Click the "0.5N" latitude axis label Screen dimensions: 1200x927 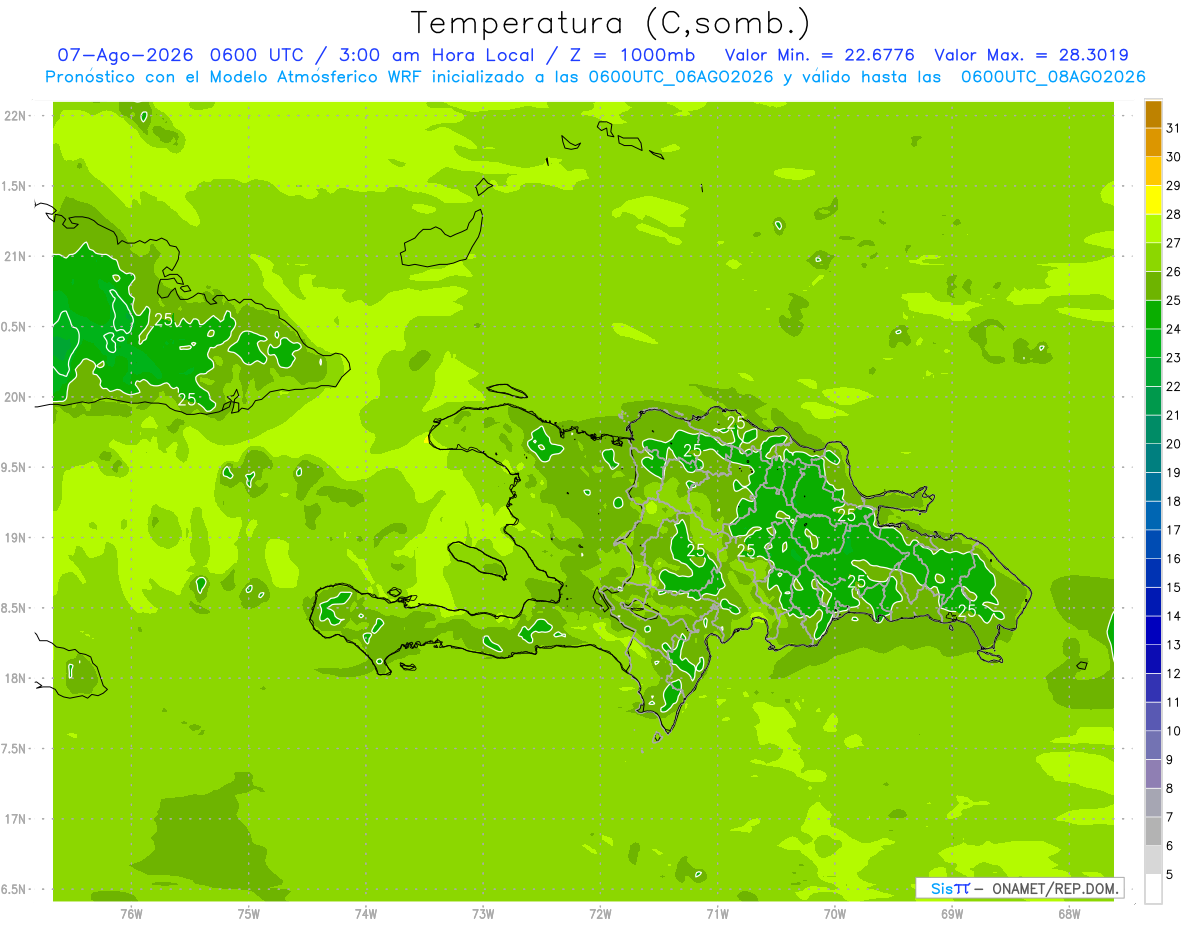click(x=13, y=327)
